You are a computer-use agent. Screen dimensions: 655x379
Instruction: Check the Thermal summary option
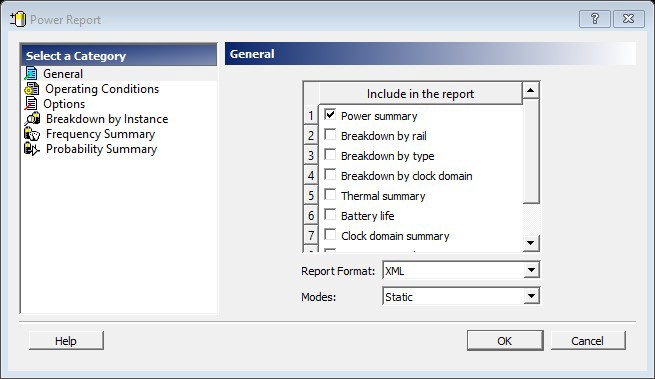coord(330,195)
